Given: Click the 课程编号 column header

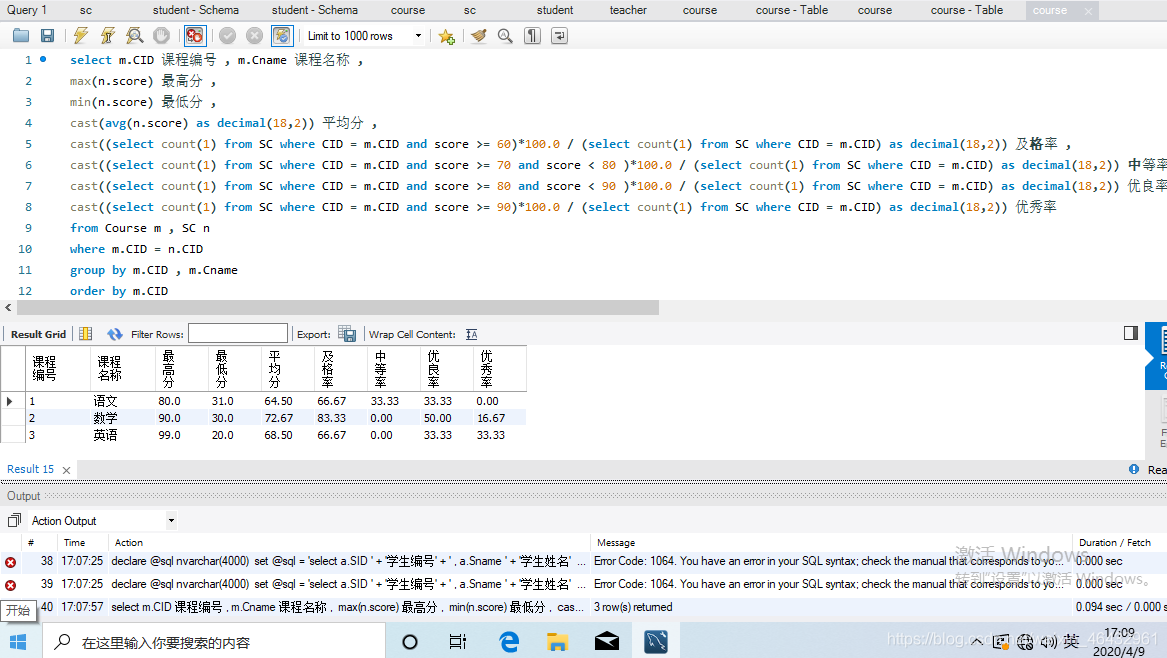Looking at the screenshot, I should [58, 368].
